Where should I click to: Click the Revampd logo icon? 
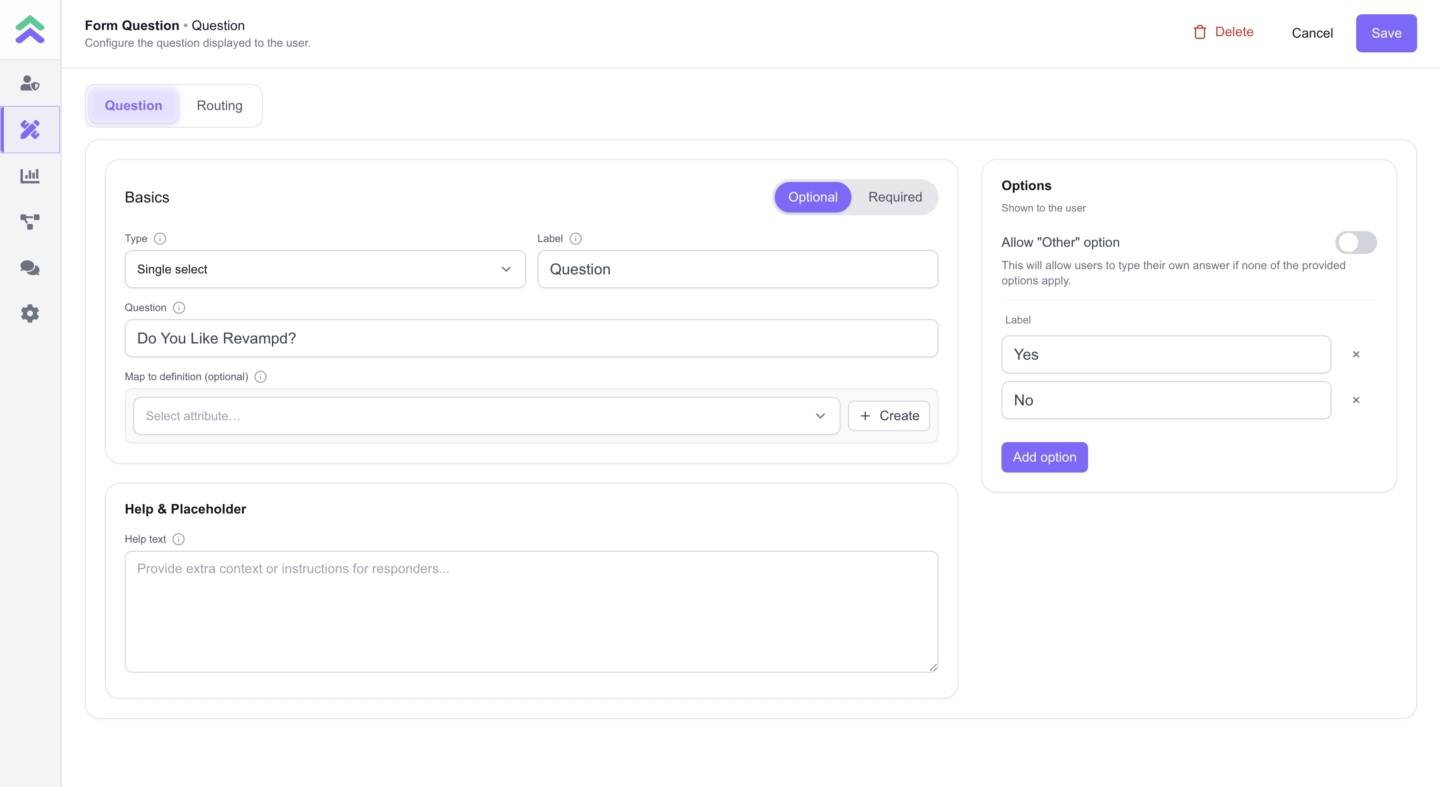(x=30, y=30)
